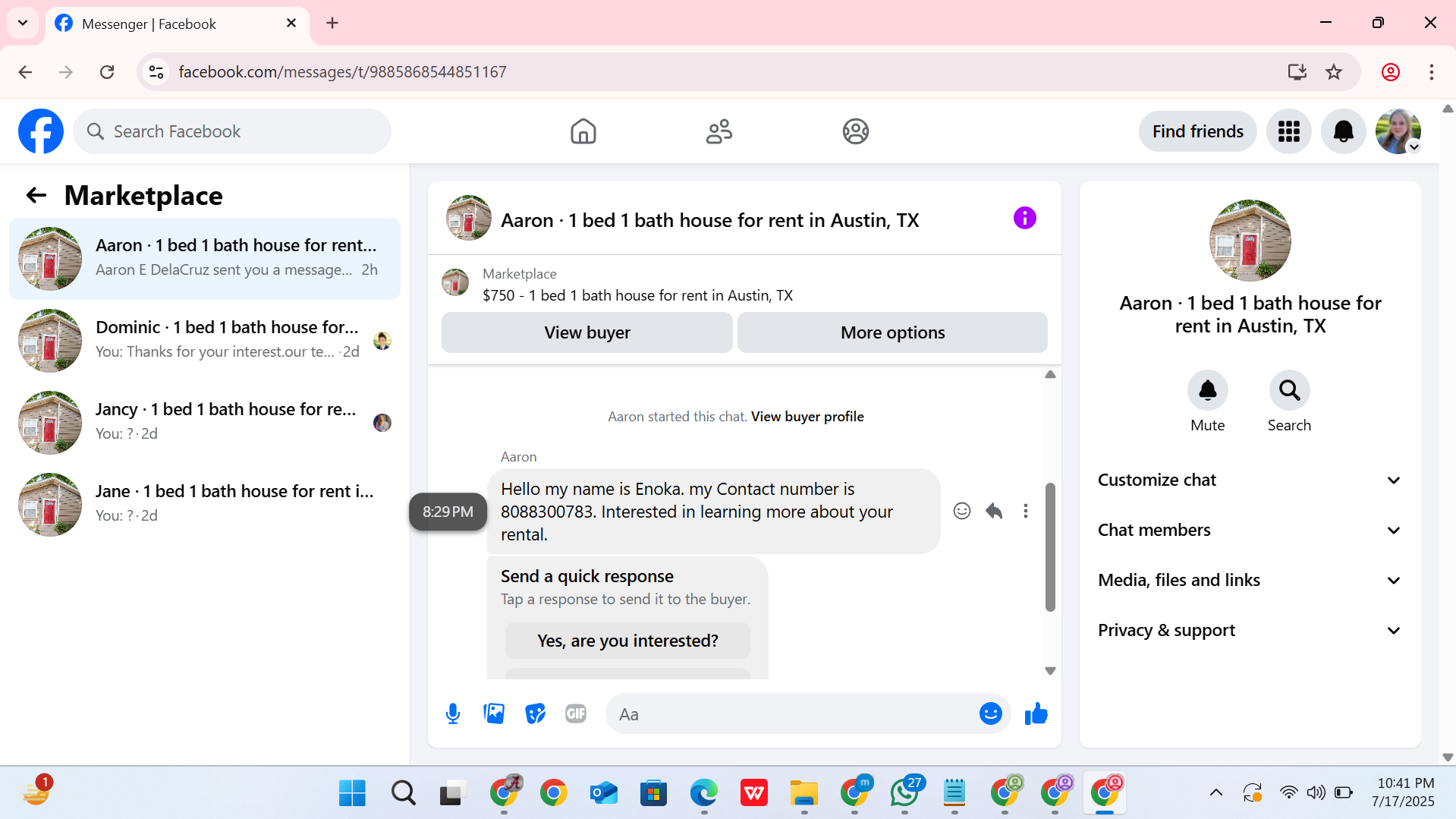
Task: Open more options for Aaron's message
Action: tap(1026, 511)
